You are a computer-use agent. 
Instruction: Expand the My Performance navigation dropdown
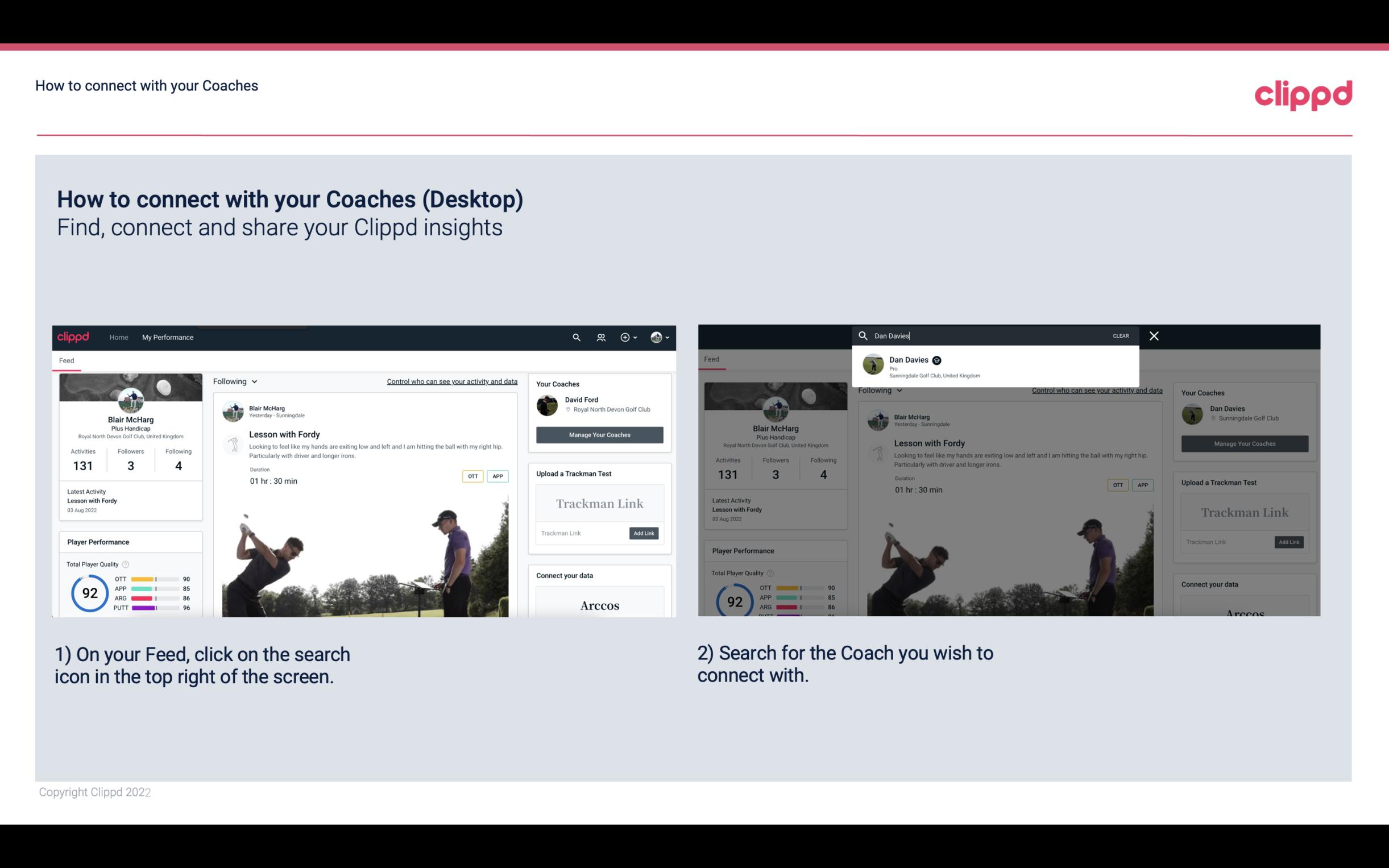point(169,337)
